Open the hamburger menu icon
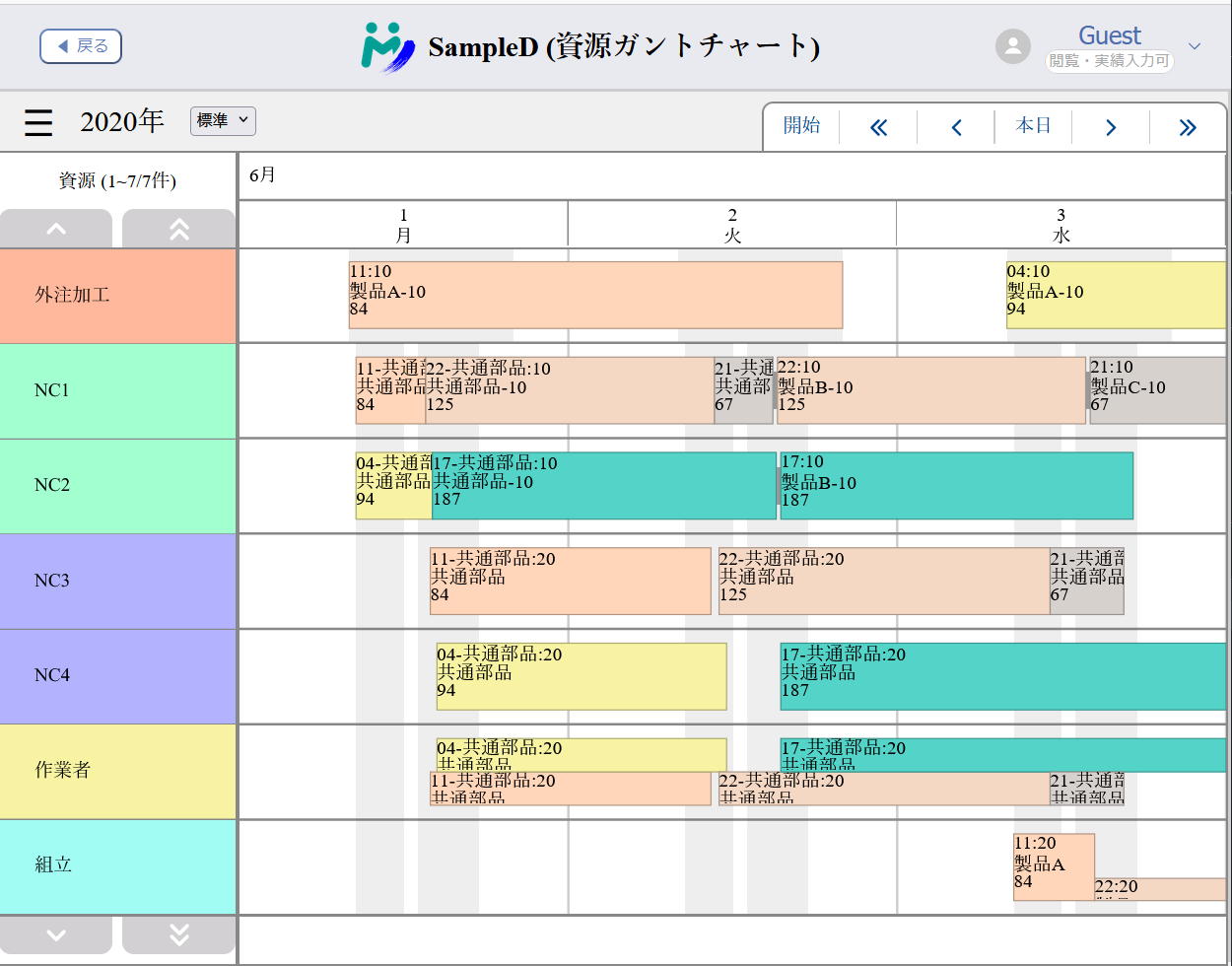The width and height of the screenshot is (1232, 966). [38, 122]
